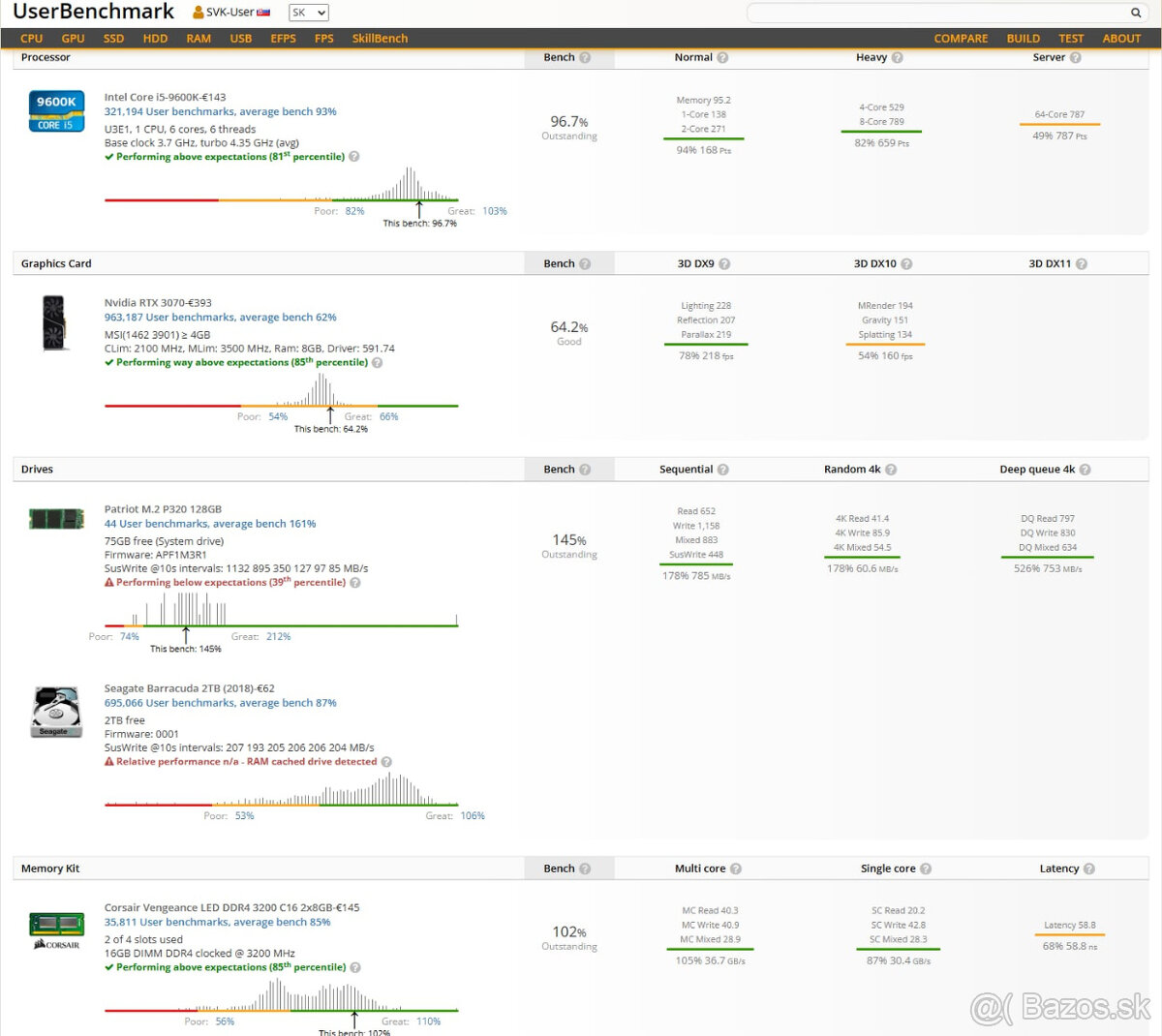The width and height of the screenshot is (1162, 1036).
Task: Click the Intel 9600K Core i5 badge
Action: pyautogui.click(x=56, y=111)
